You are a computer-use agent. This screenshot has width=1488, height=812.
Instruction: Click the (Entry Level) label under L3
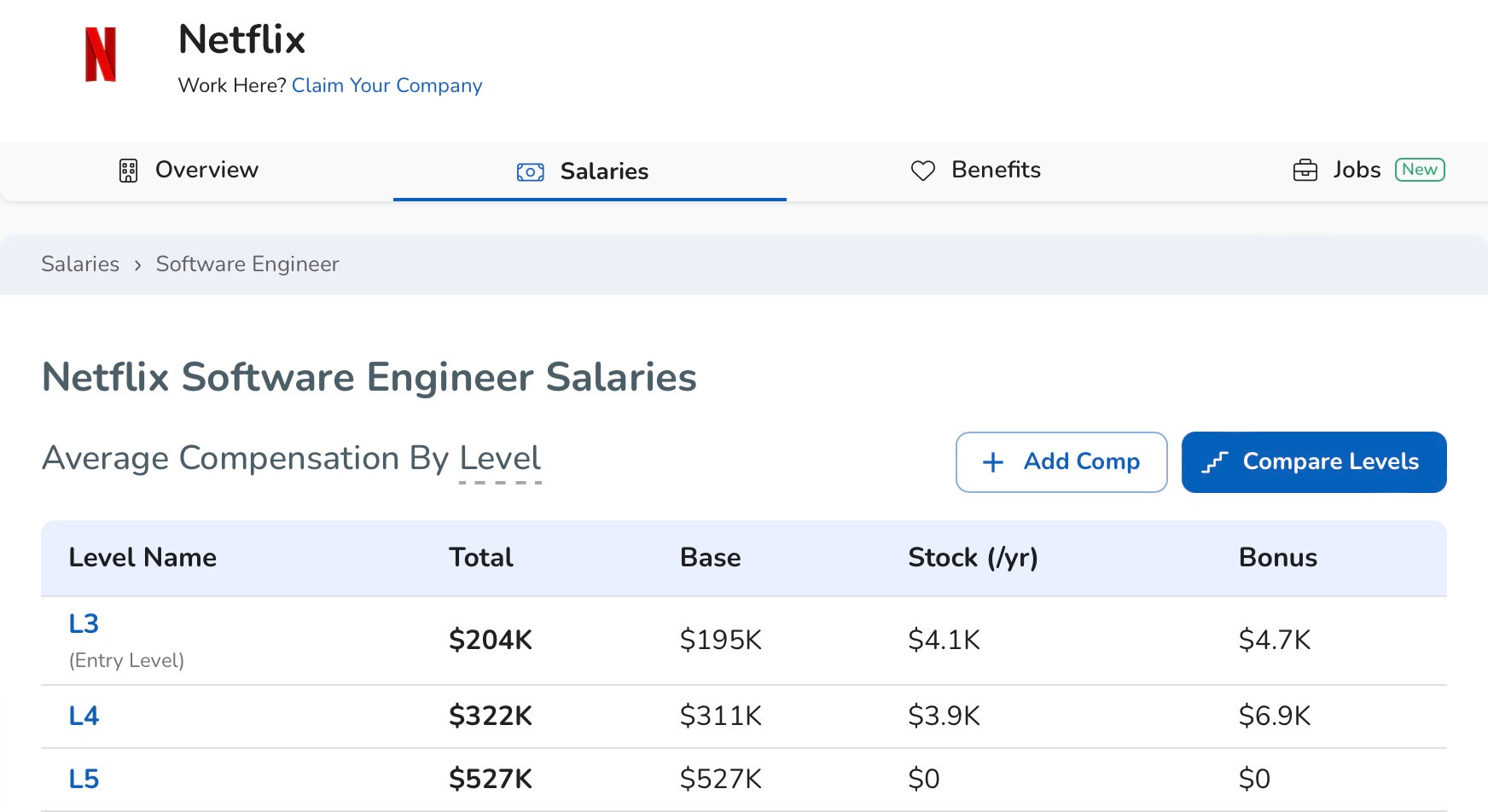click(126, 660)
